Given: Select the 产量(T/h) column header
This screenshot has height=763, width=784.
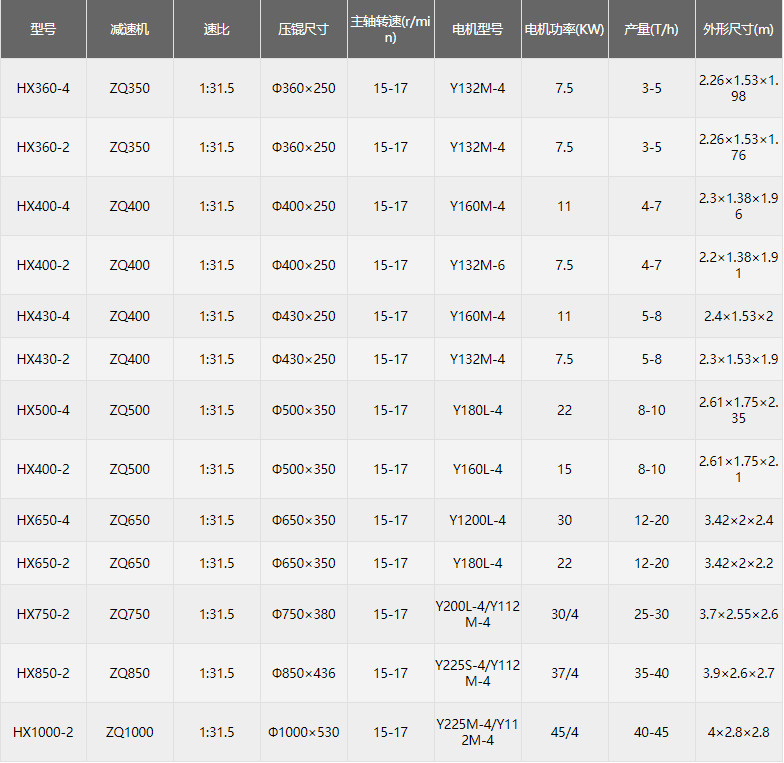Looking at the screenshot, I should [x=651, y=30].
